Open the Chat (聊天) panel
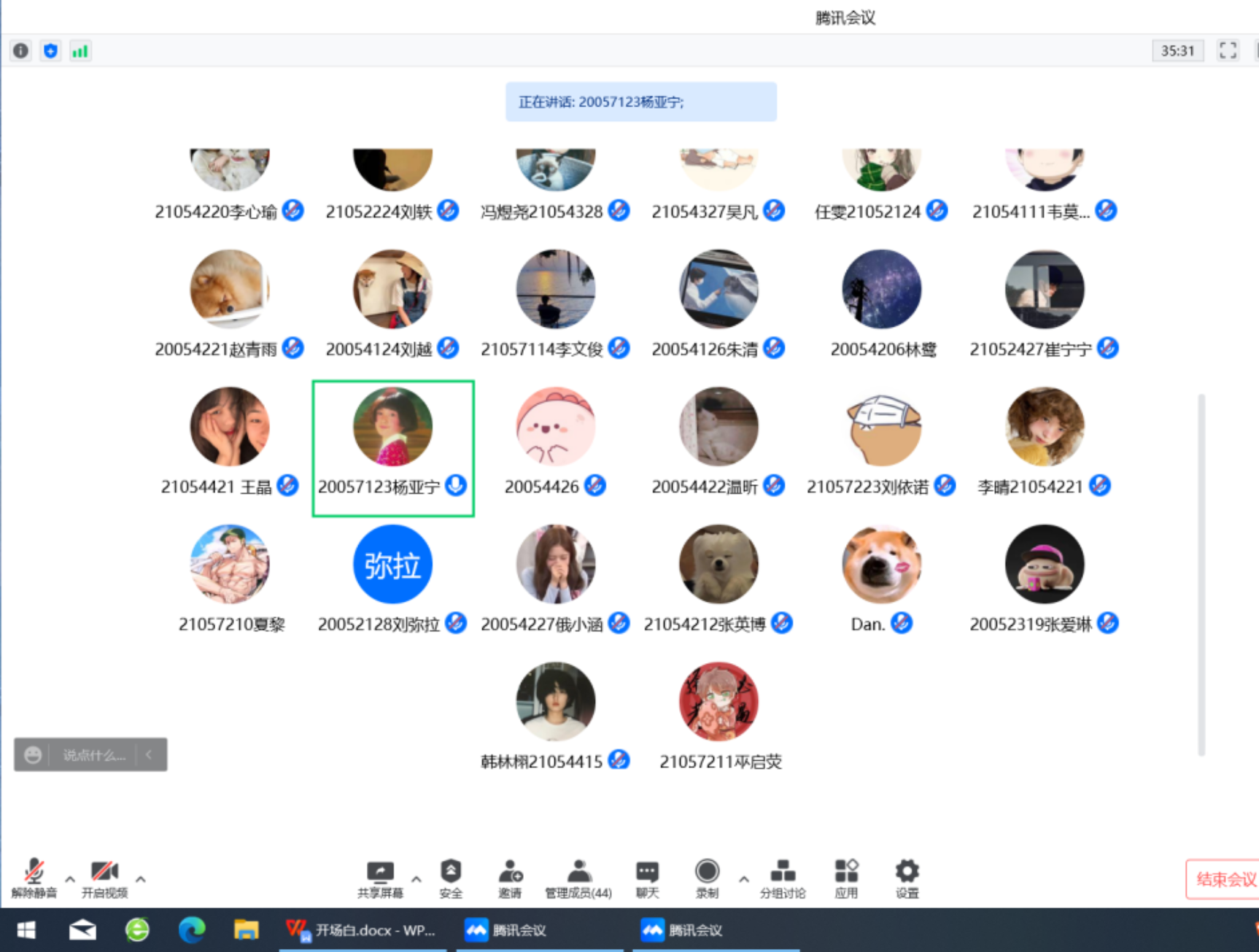The image size is (1259, 952). coord(647,878)
